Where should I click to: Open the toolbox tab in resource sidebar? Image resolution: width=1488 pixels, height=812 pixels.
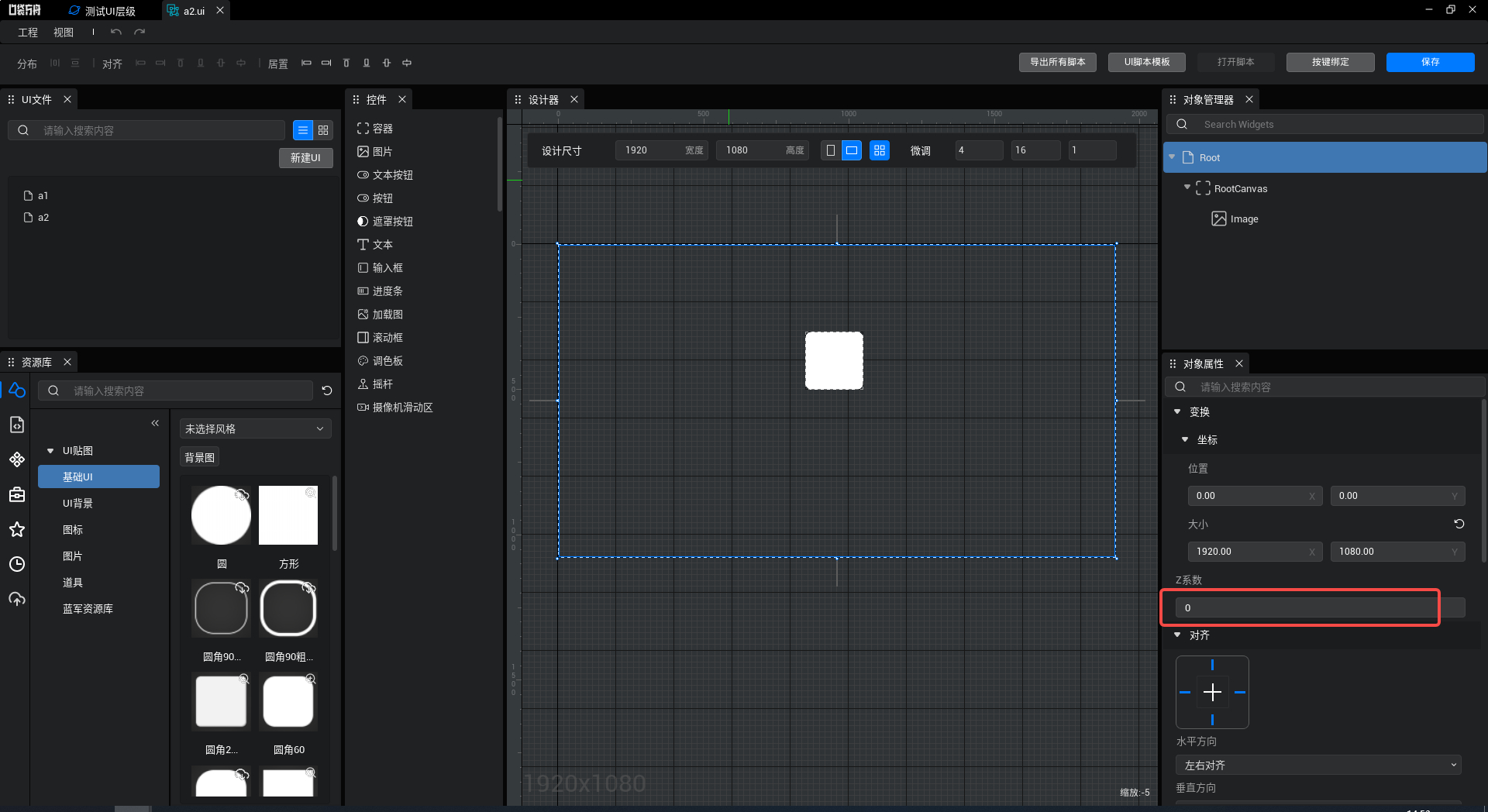click(17, 494)
